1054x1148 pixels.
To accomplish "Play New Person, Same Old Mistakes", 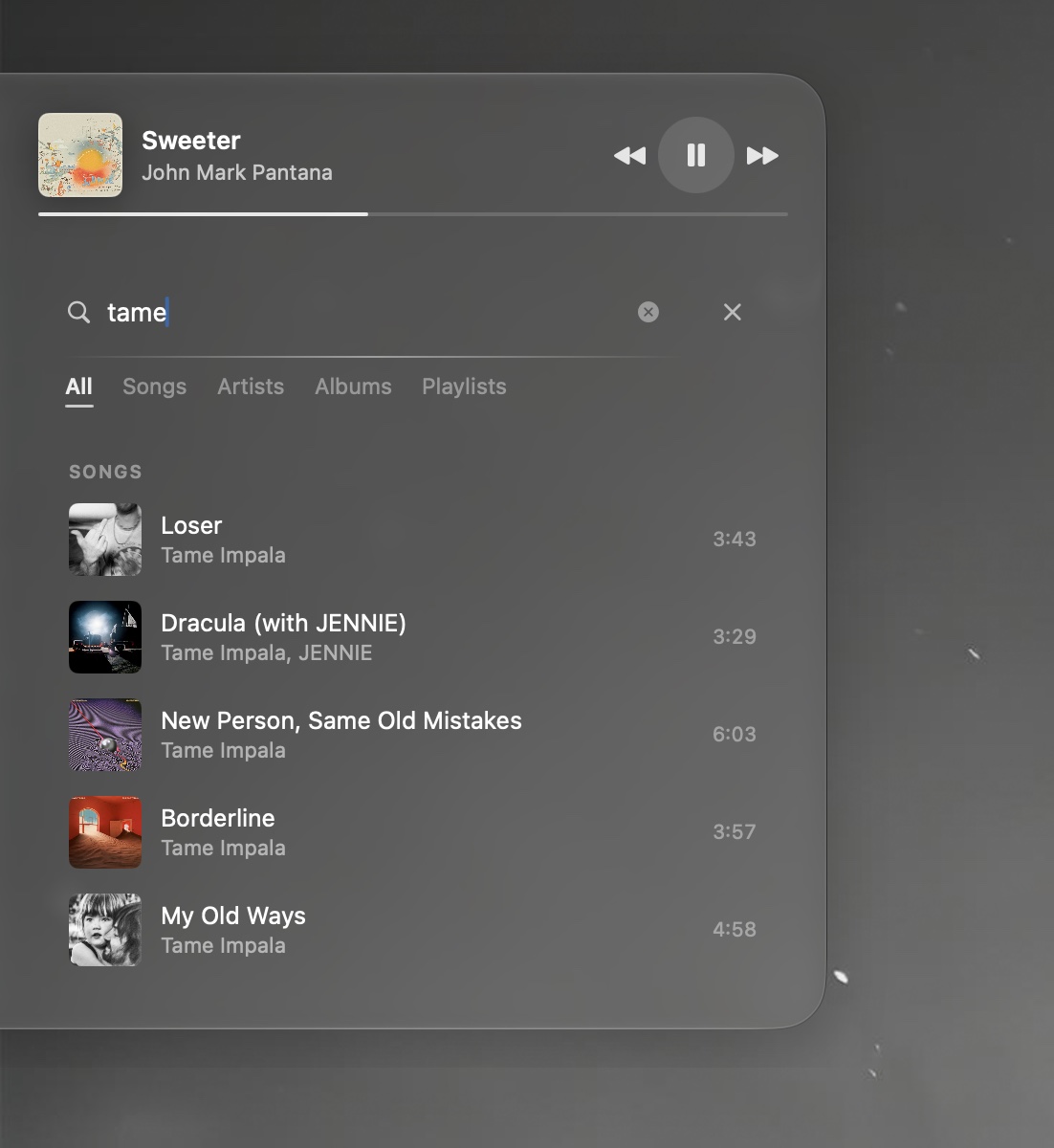I will point(412,735).
